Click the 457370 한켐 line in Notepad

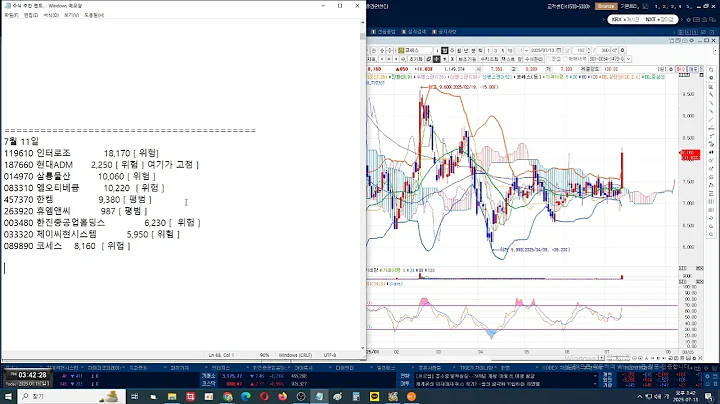point(78,199)
